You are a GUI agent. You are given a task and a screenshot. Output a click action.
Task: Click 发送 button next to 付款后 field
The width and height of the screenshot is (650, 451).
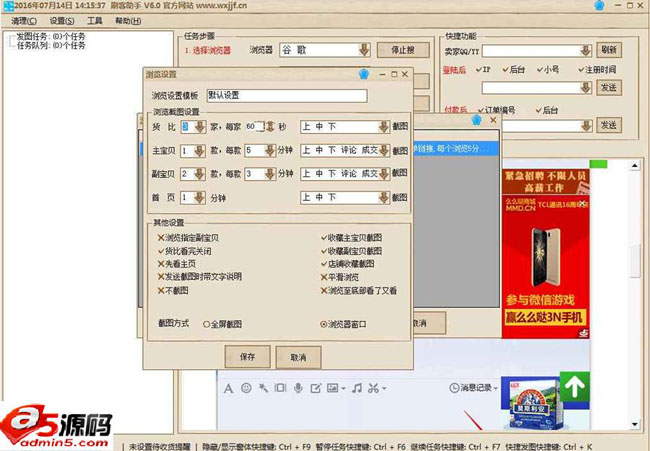609,125
